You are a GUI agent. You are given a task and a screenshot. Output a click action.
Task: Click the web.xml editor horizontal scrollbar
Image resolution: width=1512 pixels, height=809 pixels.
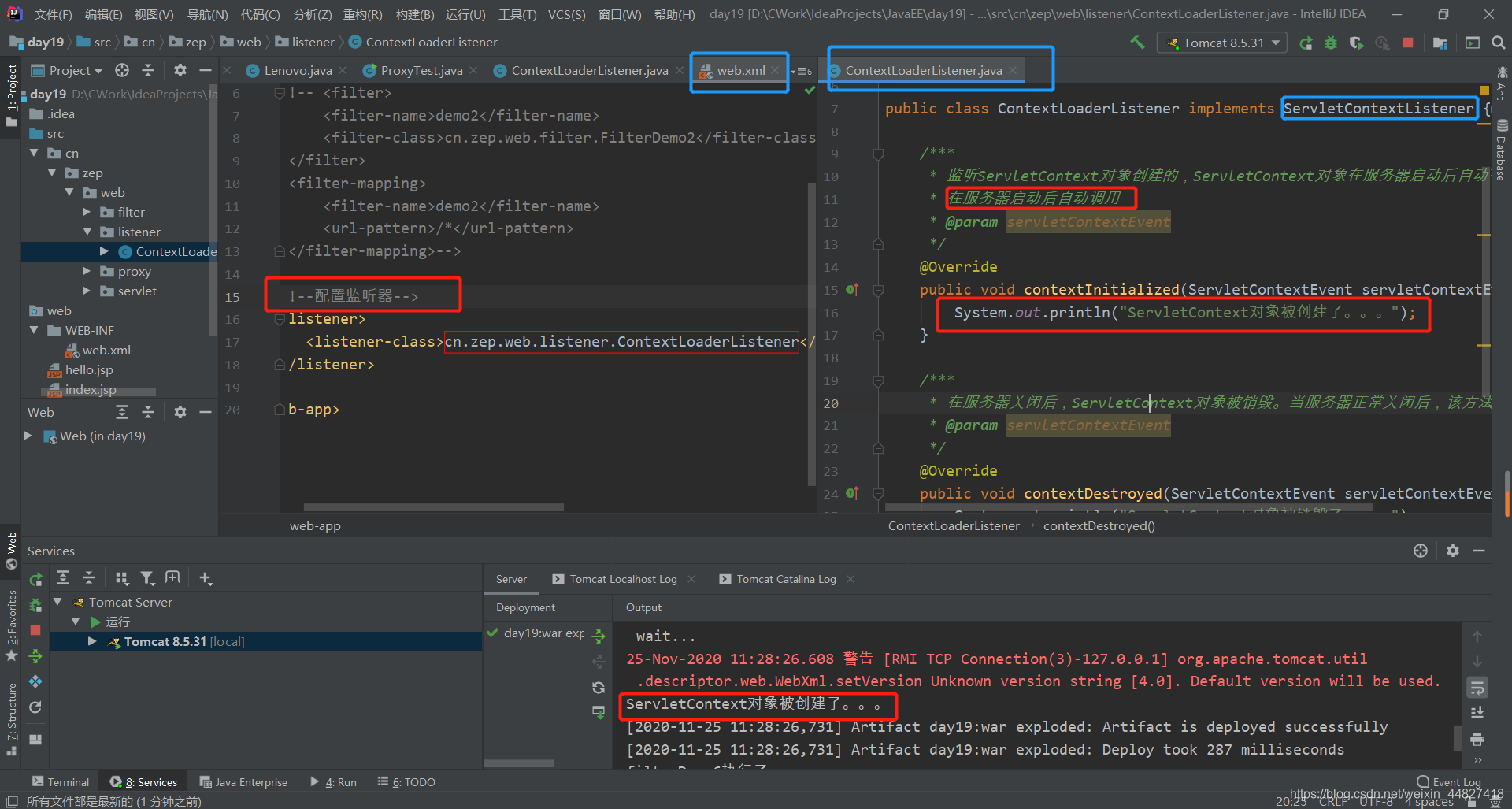click(433, 507)
